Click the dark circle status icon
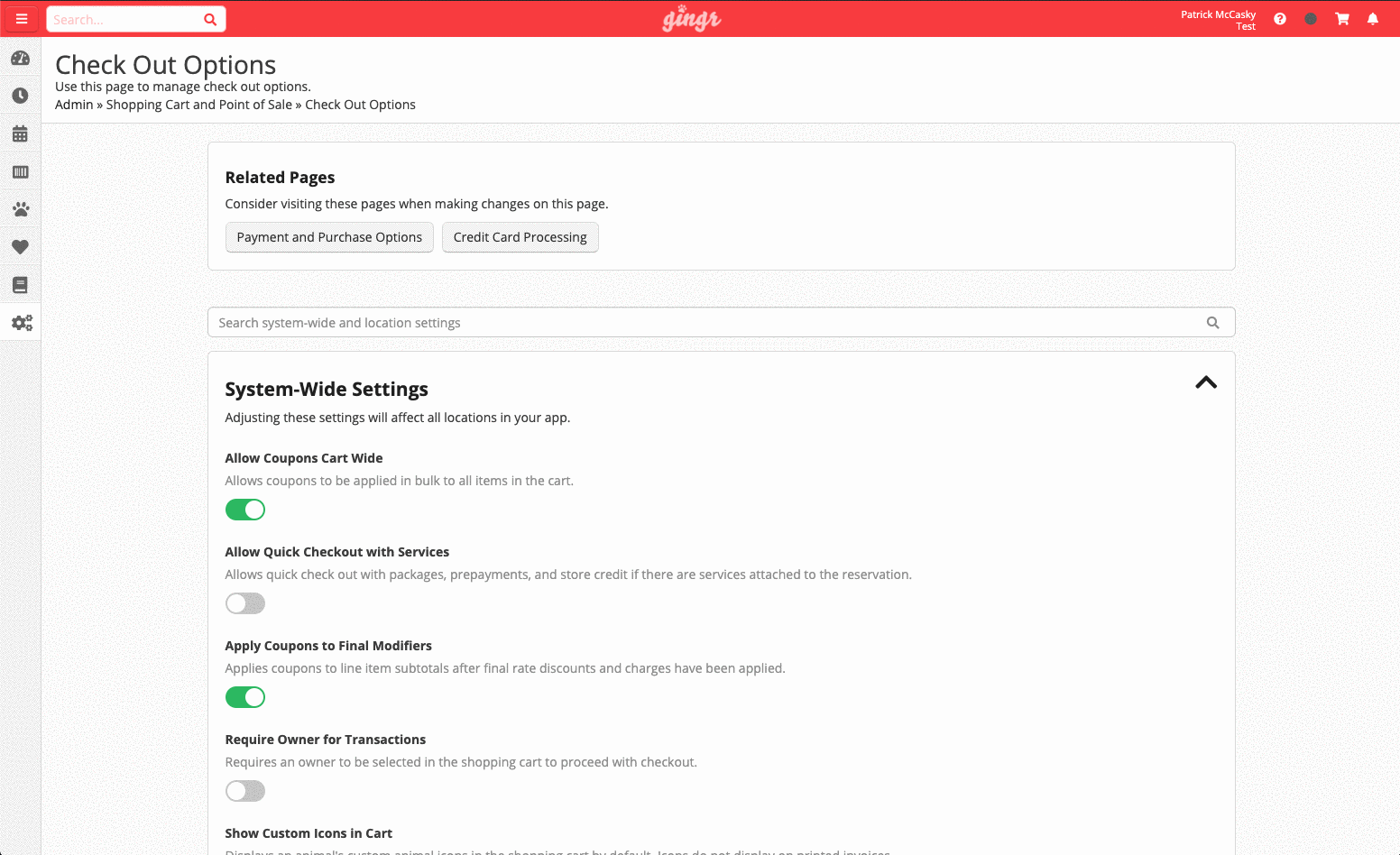 1311,19
